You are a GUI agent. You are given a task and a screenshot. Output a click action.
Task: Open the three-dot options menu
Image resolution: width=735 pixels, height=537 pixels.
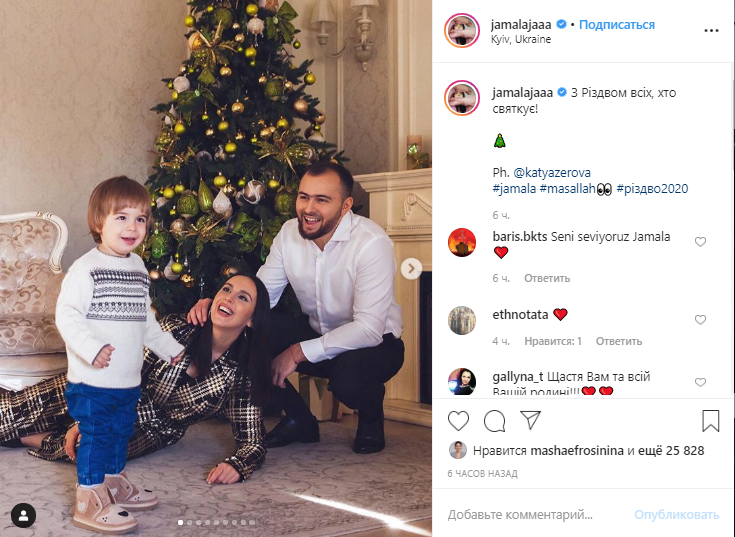pyautogui.click(x=711, y=30)
